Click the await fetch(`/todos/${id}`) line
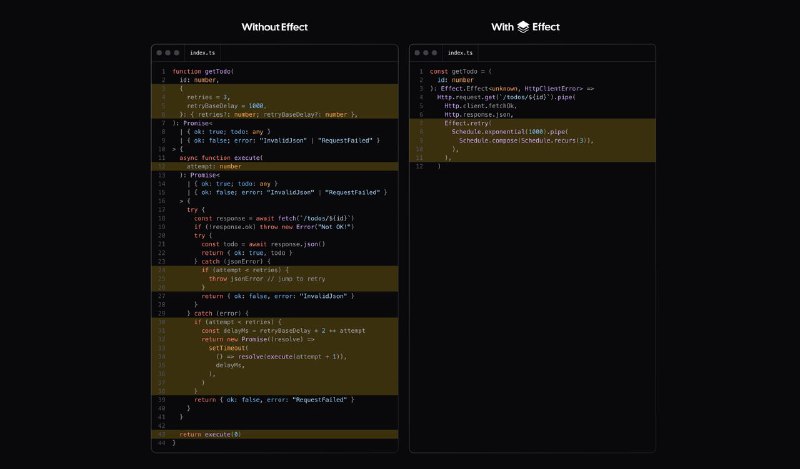 coord(274,218)
